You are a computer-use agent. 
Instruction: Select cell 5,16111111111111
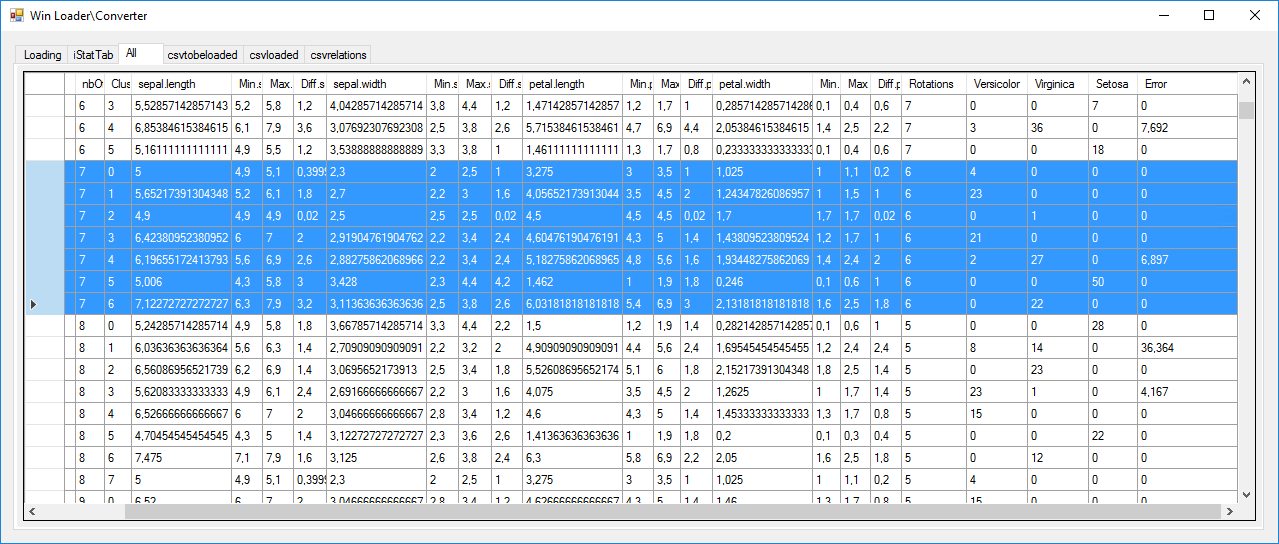182,150
